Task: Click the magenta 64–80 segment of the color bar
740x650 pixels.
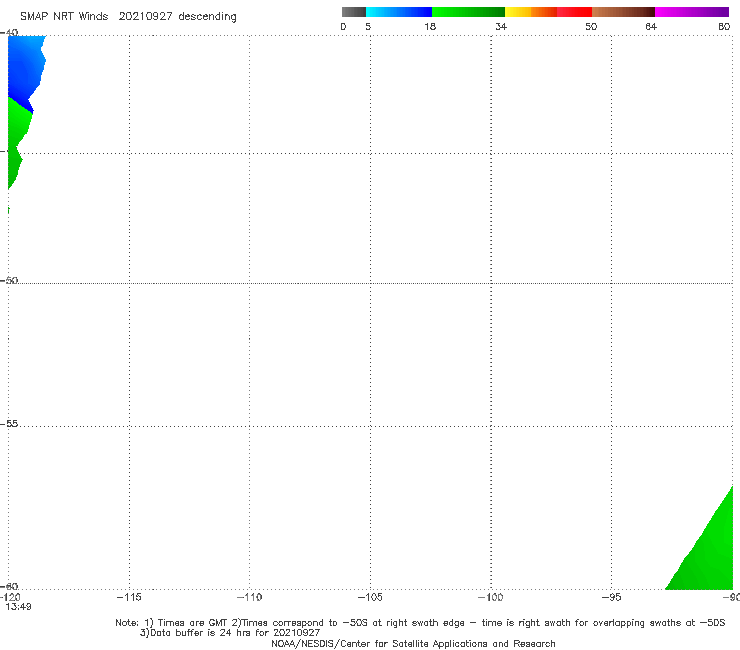Action: [692, 12]
